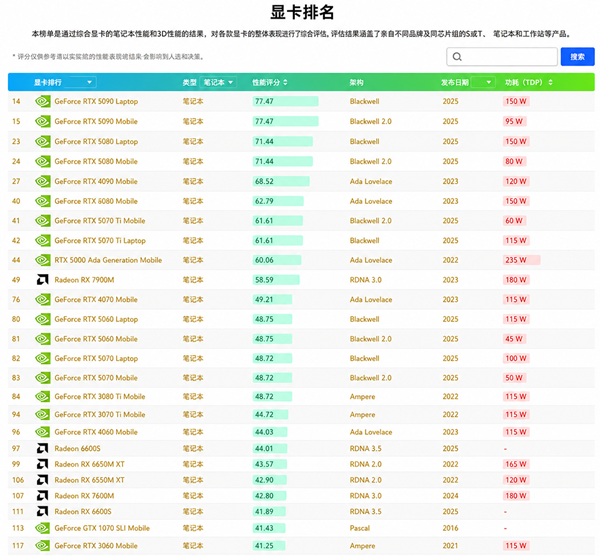The width and height of the screenshot is (600, 556).
Task: Open Radeon RX 7900M link
Action: tap(84, 280)
